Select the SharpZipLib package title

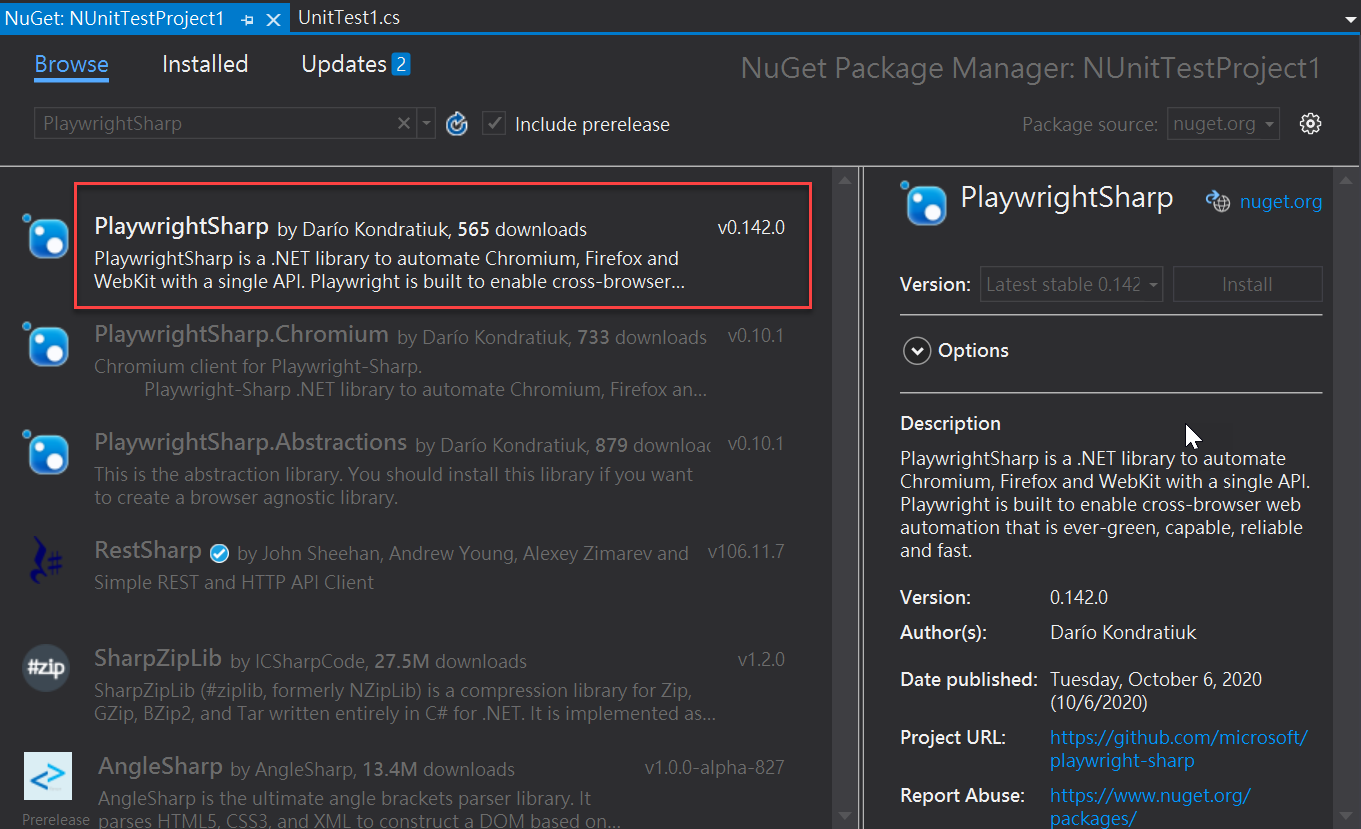158,658
